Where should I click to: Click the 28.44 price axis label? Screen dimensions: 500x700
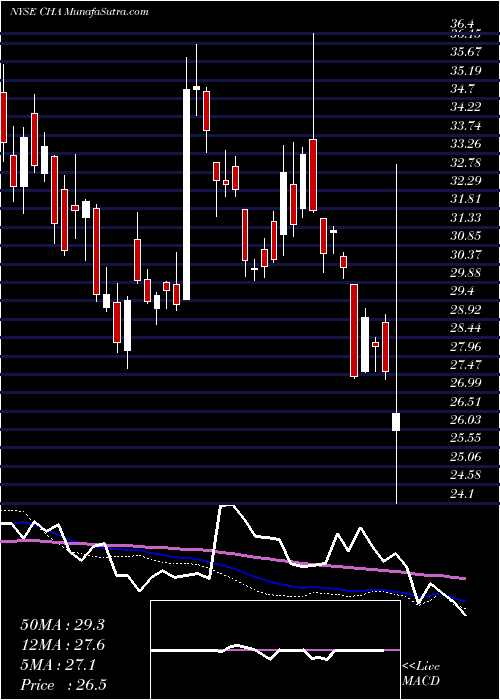click(466, 328)
